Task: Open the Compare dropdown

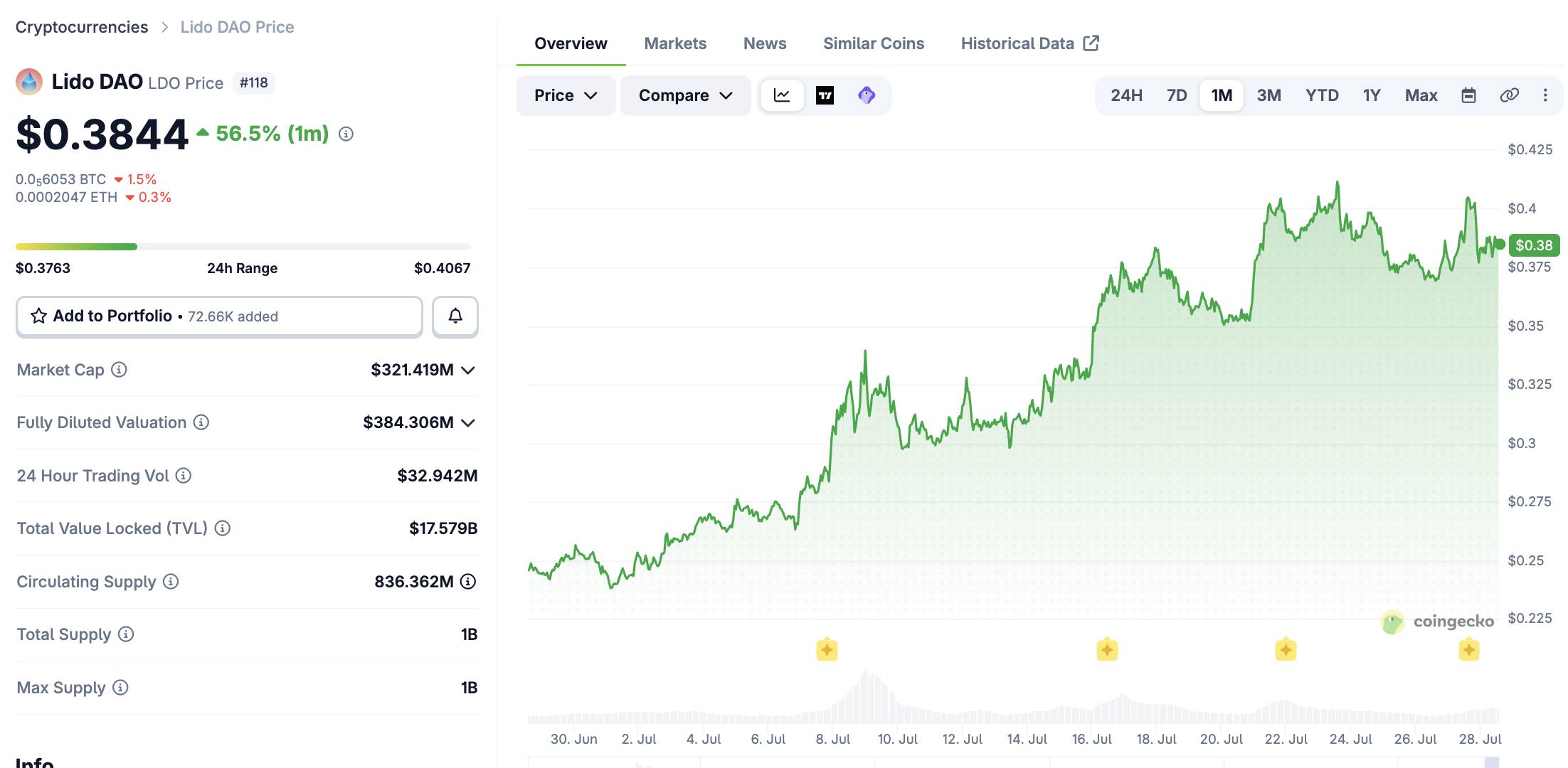Action: coord(685,95)
